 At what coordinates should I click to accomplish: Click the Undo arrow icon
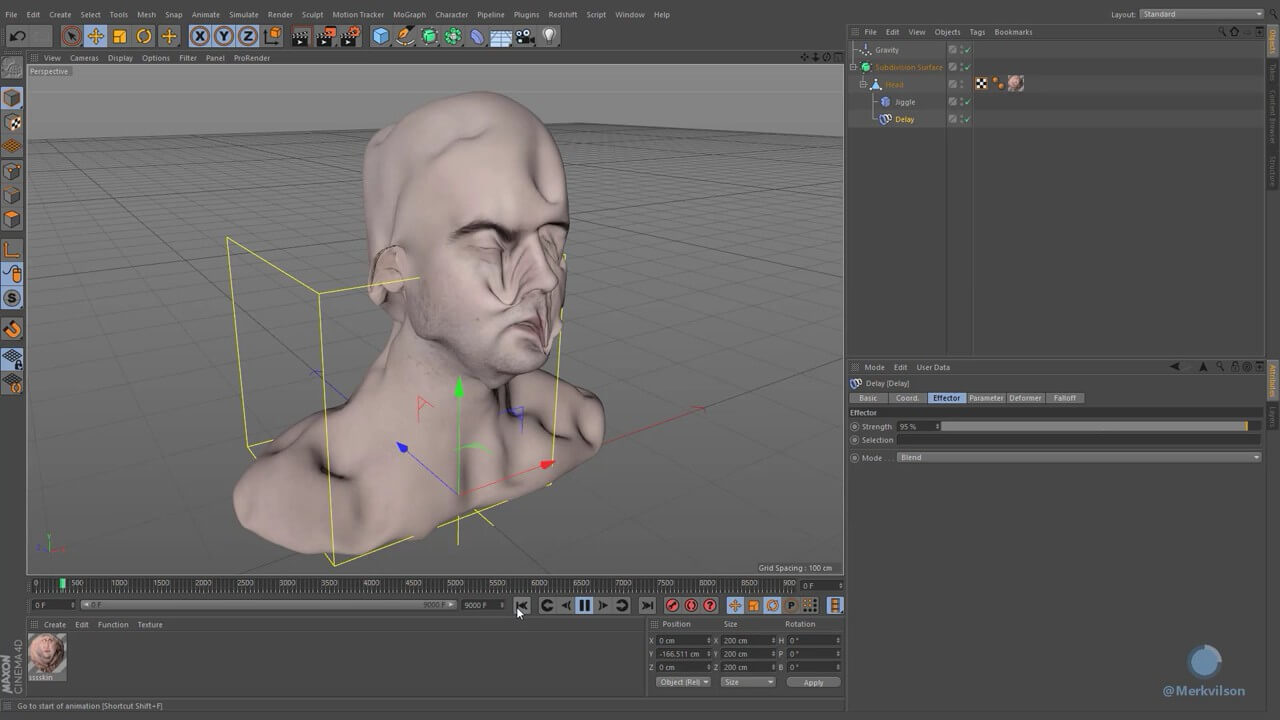coord(17,37)
